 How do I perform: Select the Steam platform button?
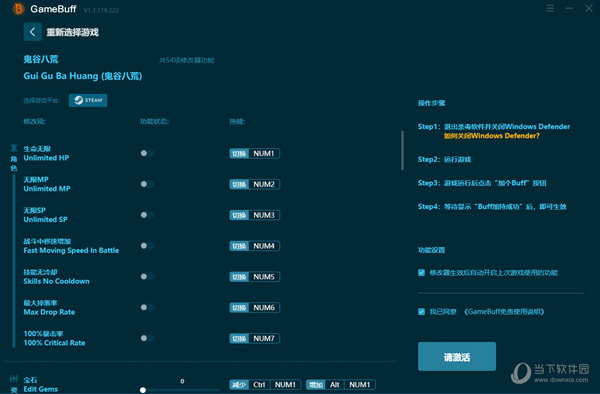coord(88,100)
